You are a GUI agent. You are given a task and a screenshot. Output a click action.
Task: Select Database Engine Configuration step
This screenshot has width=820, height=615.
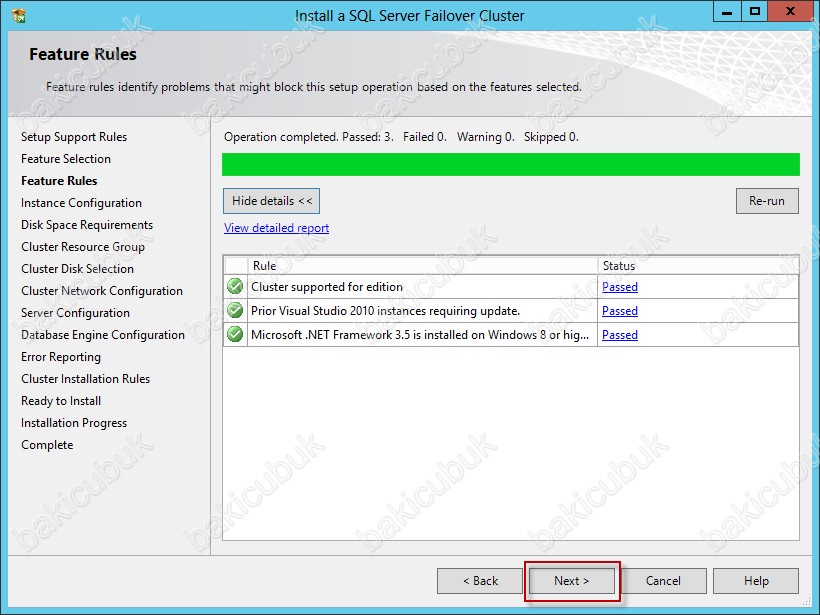pos(103,335)
